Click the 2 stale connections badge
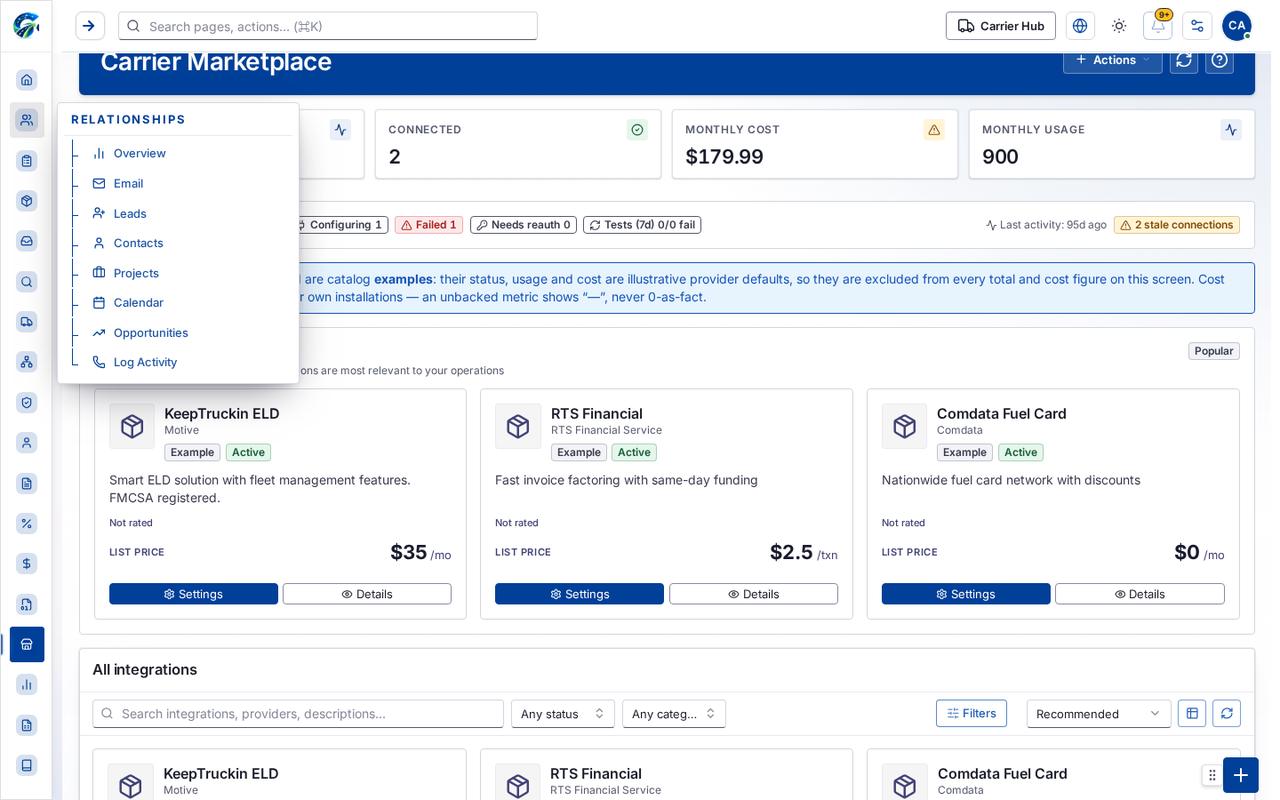Image resolution: width=1280 pixels, height=800 pixels. coord(1177,225)
